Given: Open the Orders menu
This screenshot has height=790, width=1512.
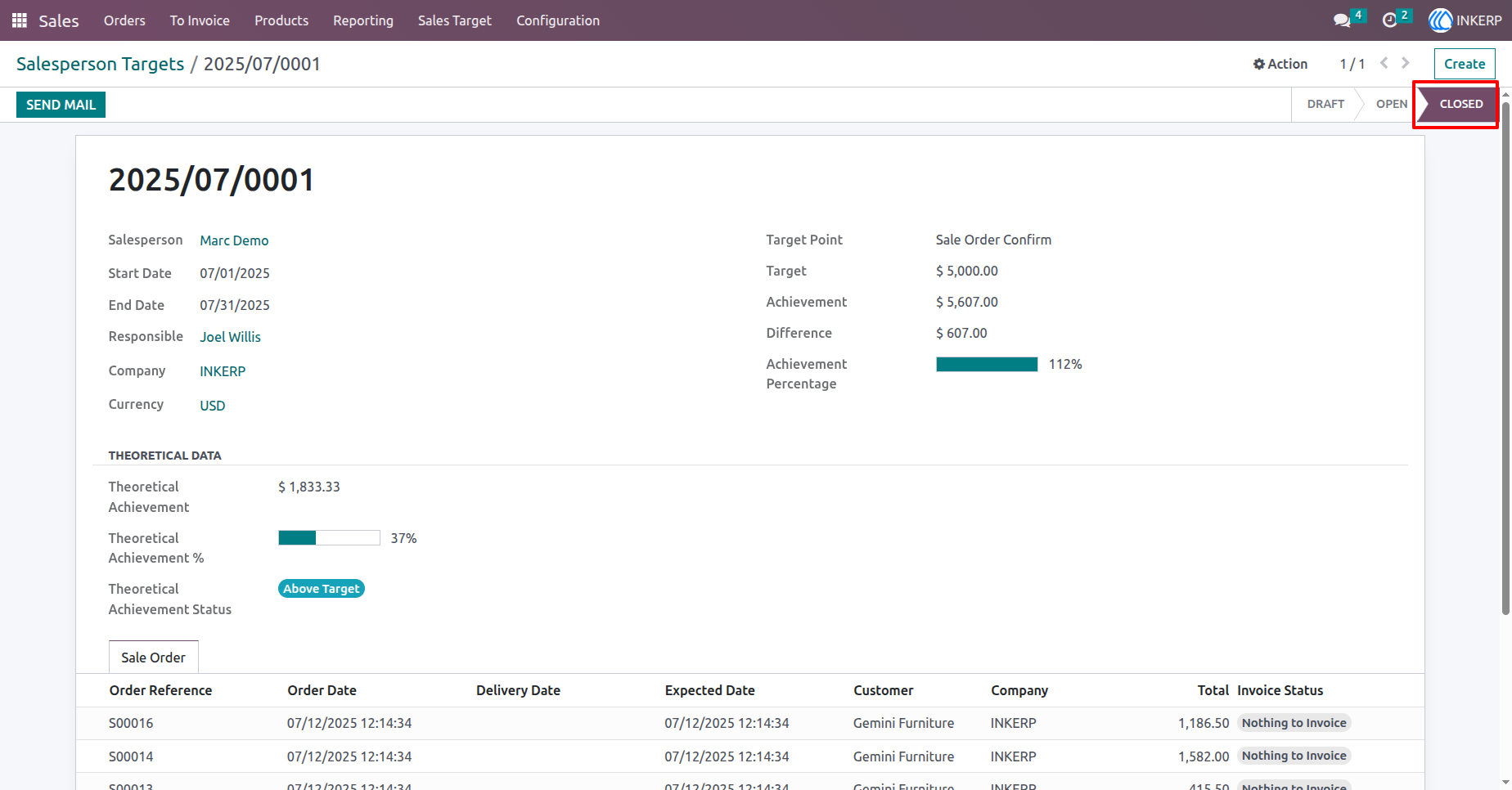Looking at the screenshot, I should [x=124, y=20].
